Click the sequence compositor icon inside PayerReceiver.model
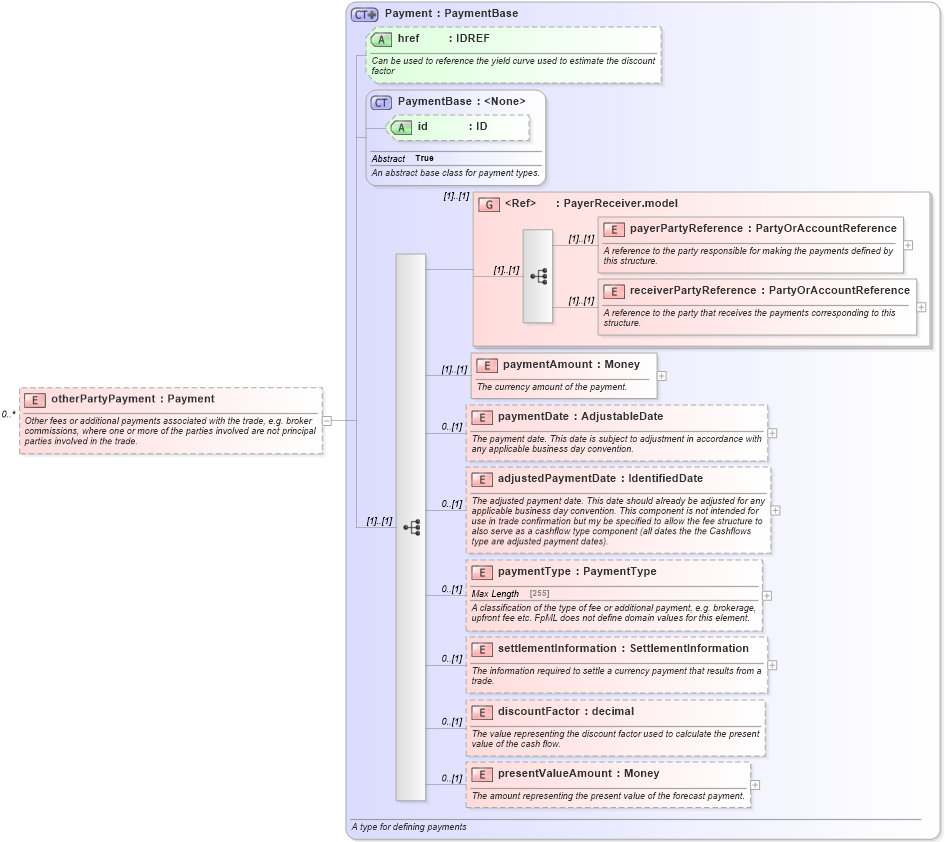Viewport: 945px width, 842px height. [538, 276]
